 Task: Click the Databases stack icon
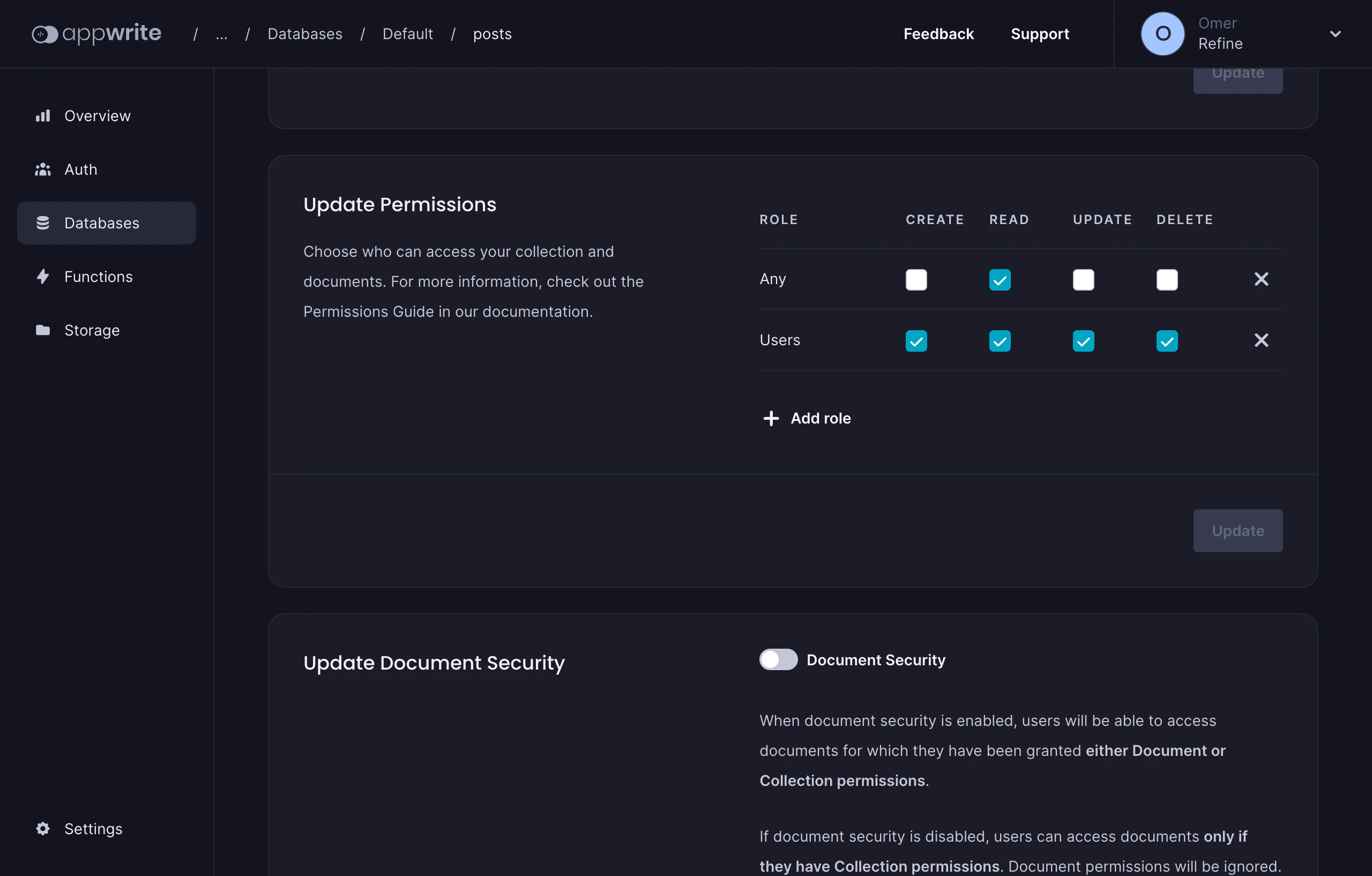point(43,223)
